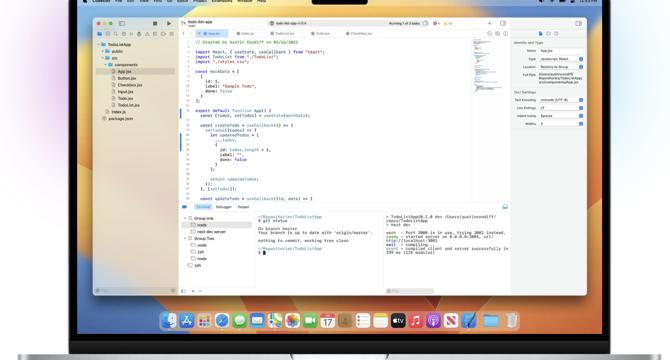Click the Stop task button in toolbar

155,23
